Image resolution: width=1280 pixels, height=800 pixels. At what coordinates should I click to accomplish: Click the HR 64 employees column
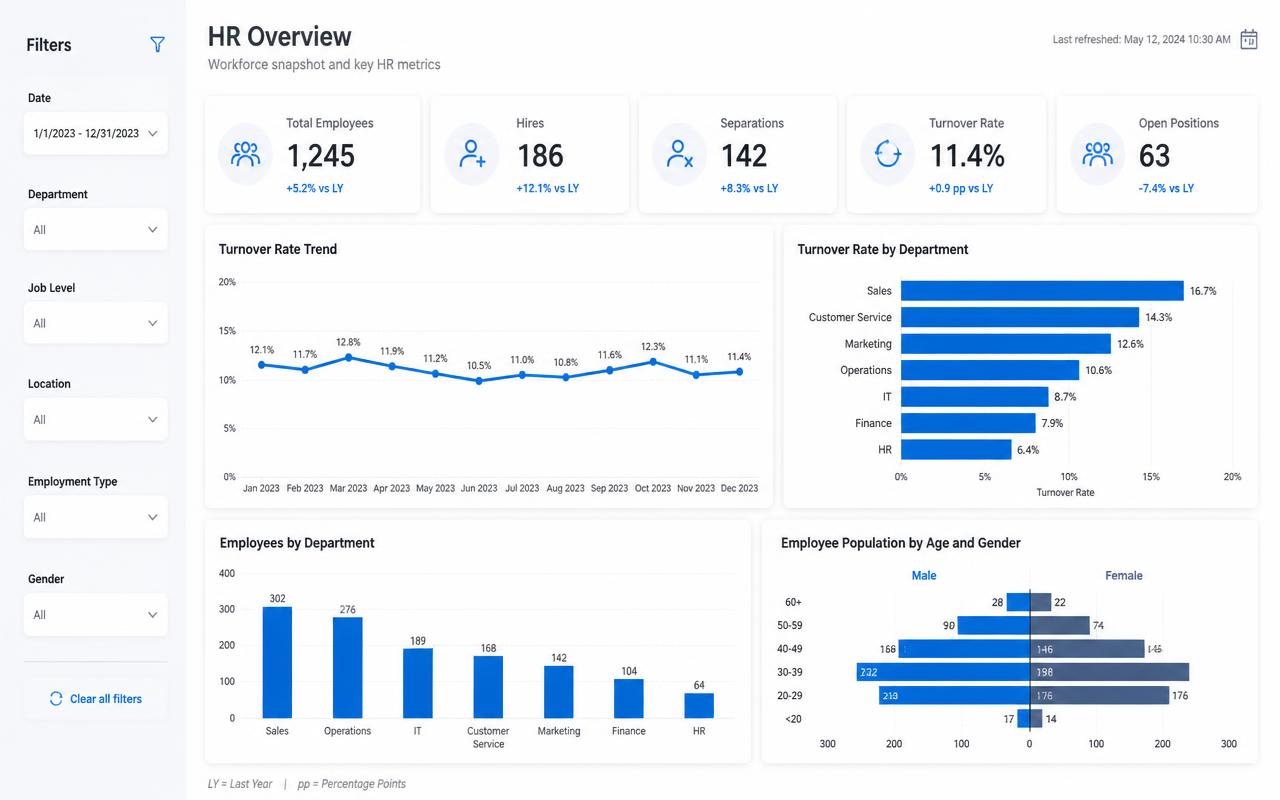click(x=699, y=705)
